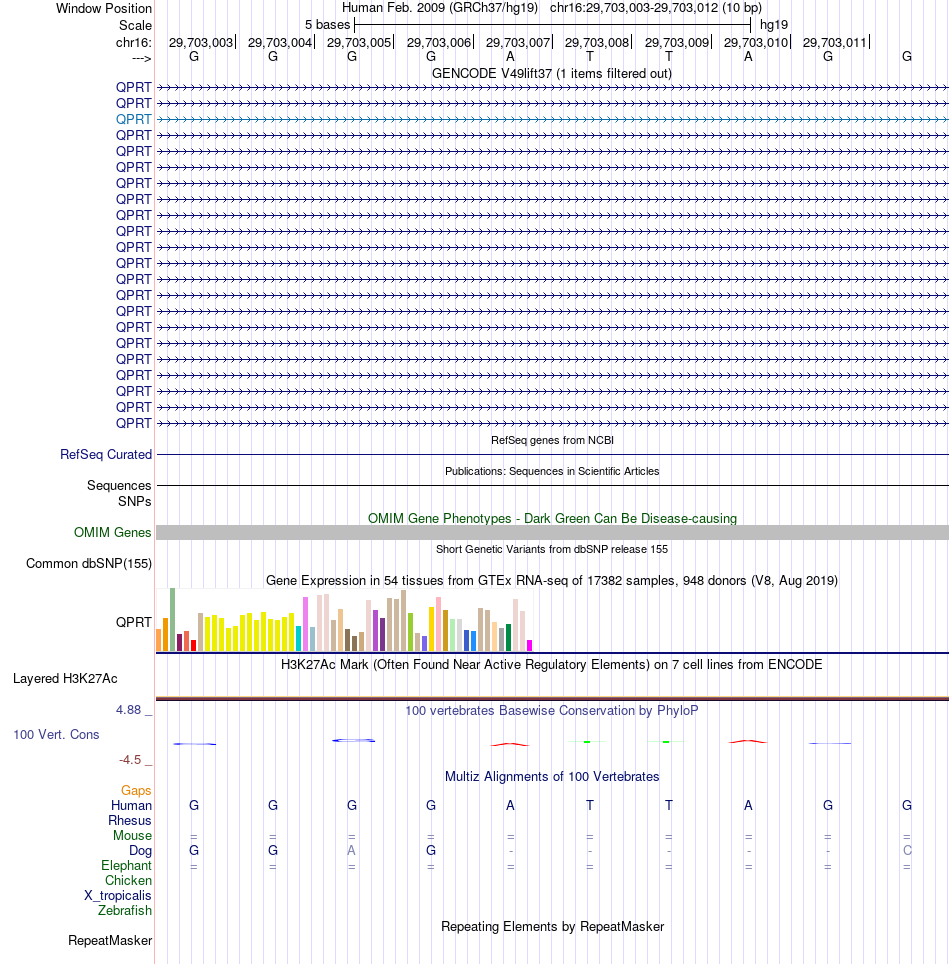Select the Mouse species row label

(132, 836)
